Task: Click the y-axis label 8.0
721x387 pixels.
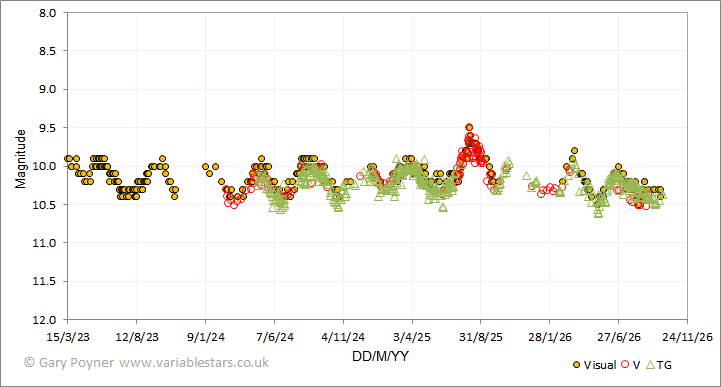Action: tap(47, 13)
